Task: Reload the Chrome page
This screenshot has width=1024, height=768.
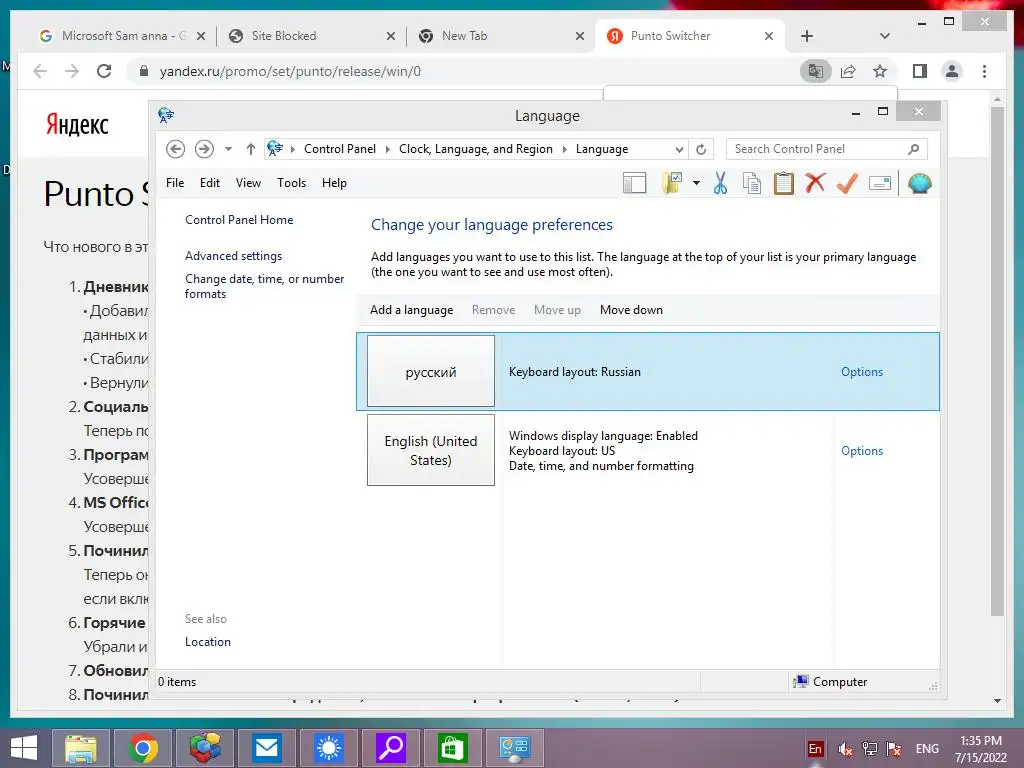Action: pyautogui.click(x=104, y=71)
